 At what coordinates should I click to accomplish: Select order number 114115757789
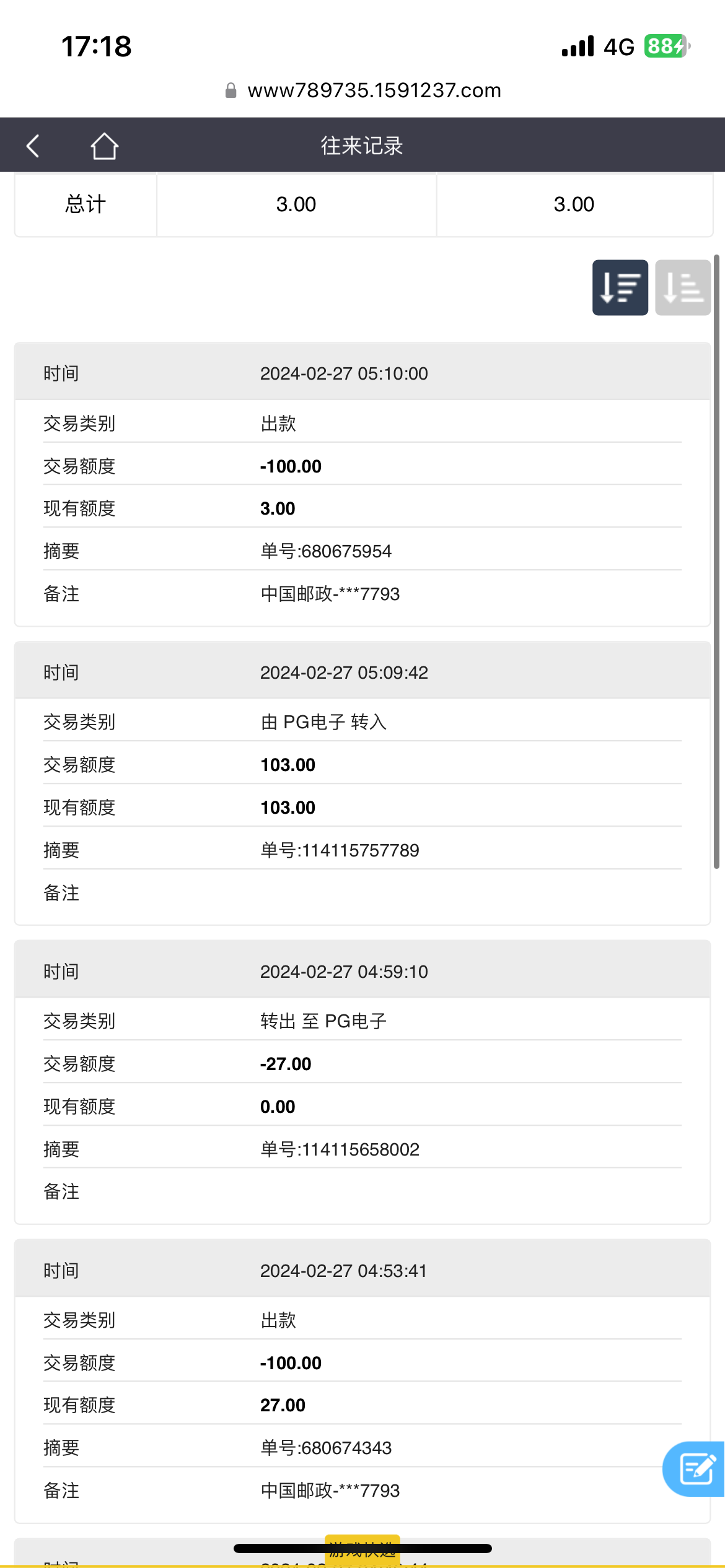click(340, 850)
